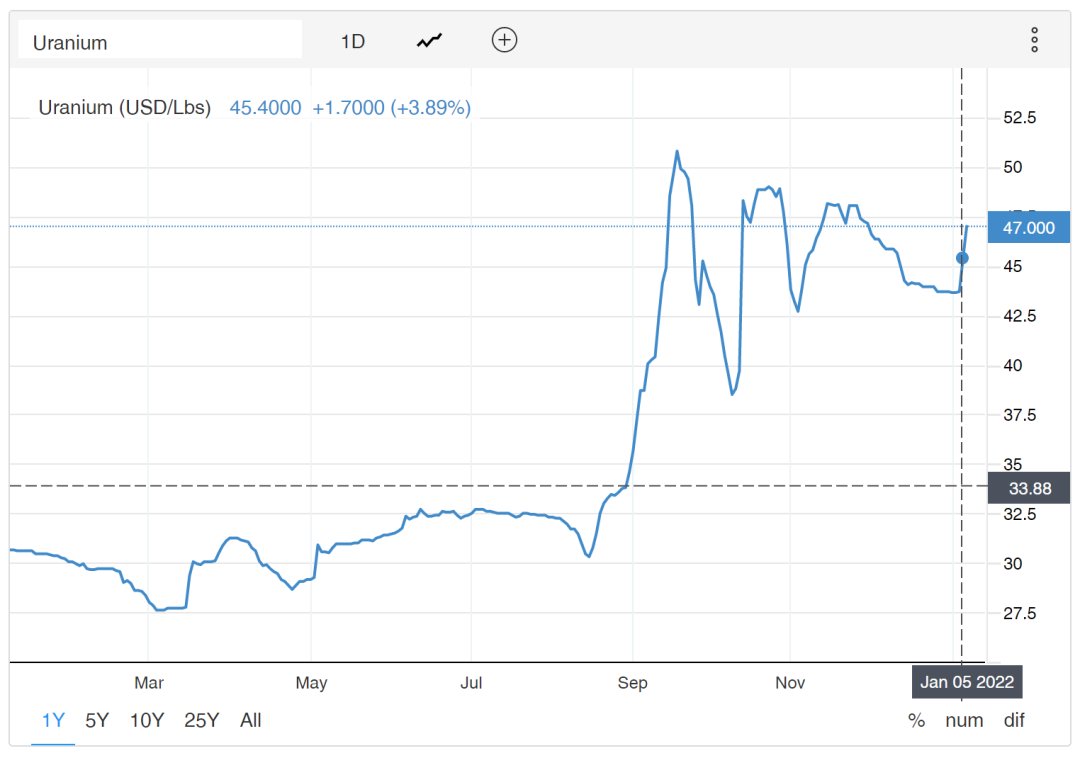The width and height of the screenshot is (1080, 758).
Task: Click the Sep x-axis label
Action: pyautogui.click(x=632, y=683)
